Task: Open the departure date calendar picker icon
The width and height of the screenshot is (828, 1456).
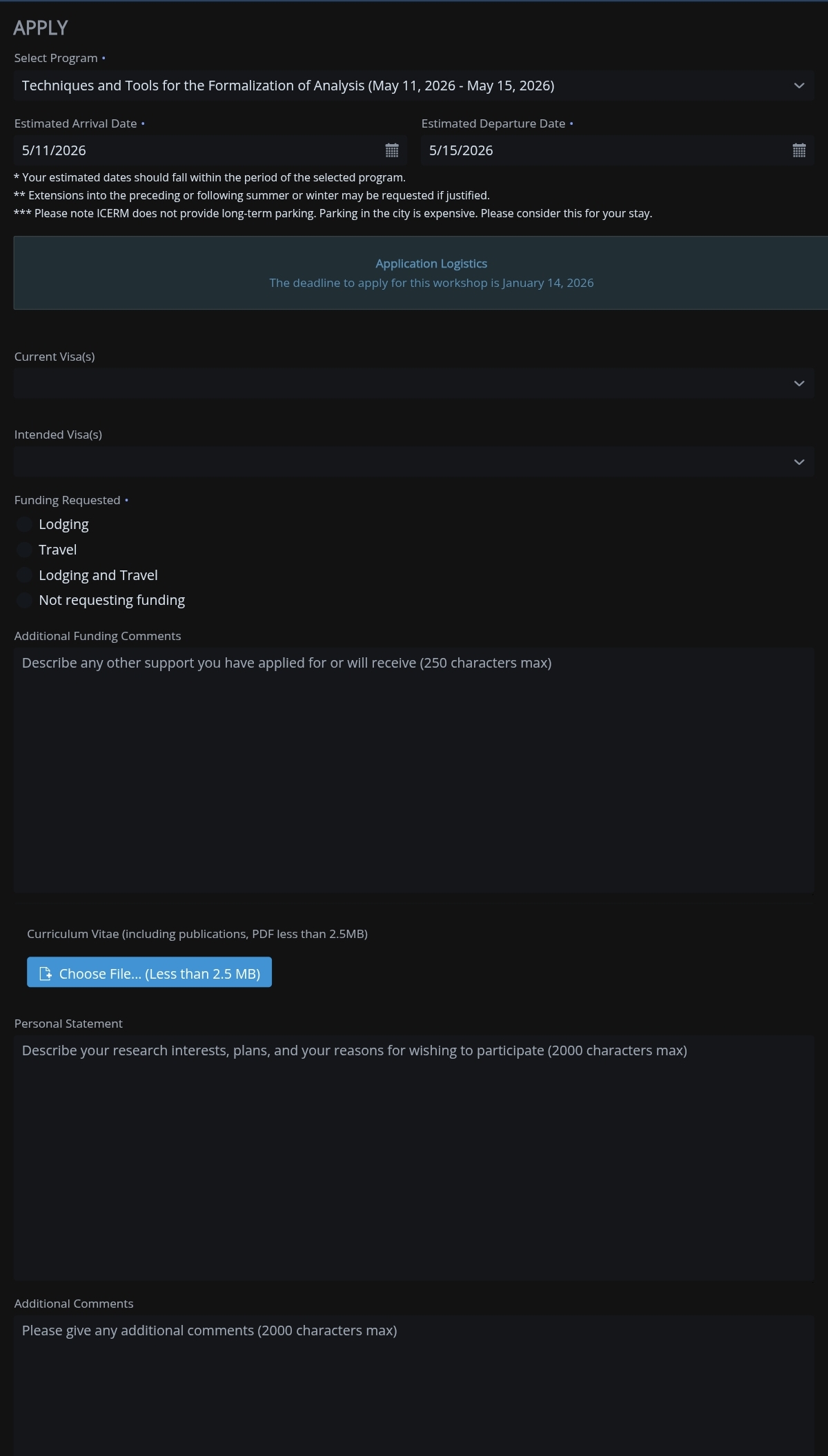Action: (799, 150)
